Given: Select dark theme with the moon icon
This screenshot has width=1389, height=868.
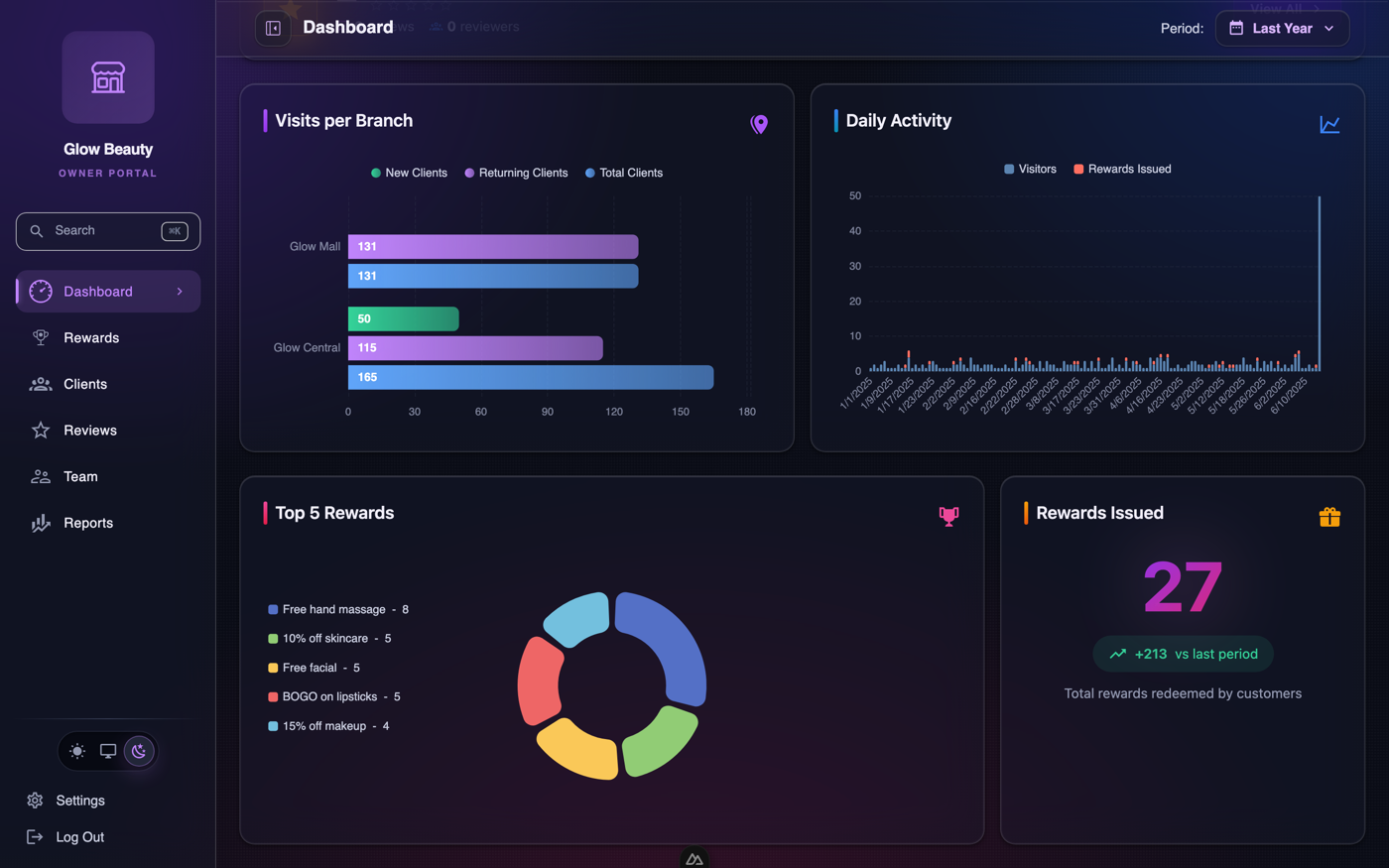Looking at the screenshot, I should [139, 751].
